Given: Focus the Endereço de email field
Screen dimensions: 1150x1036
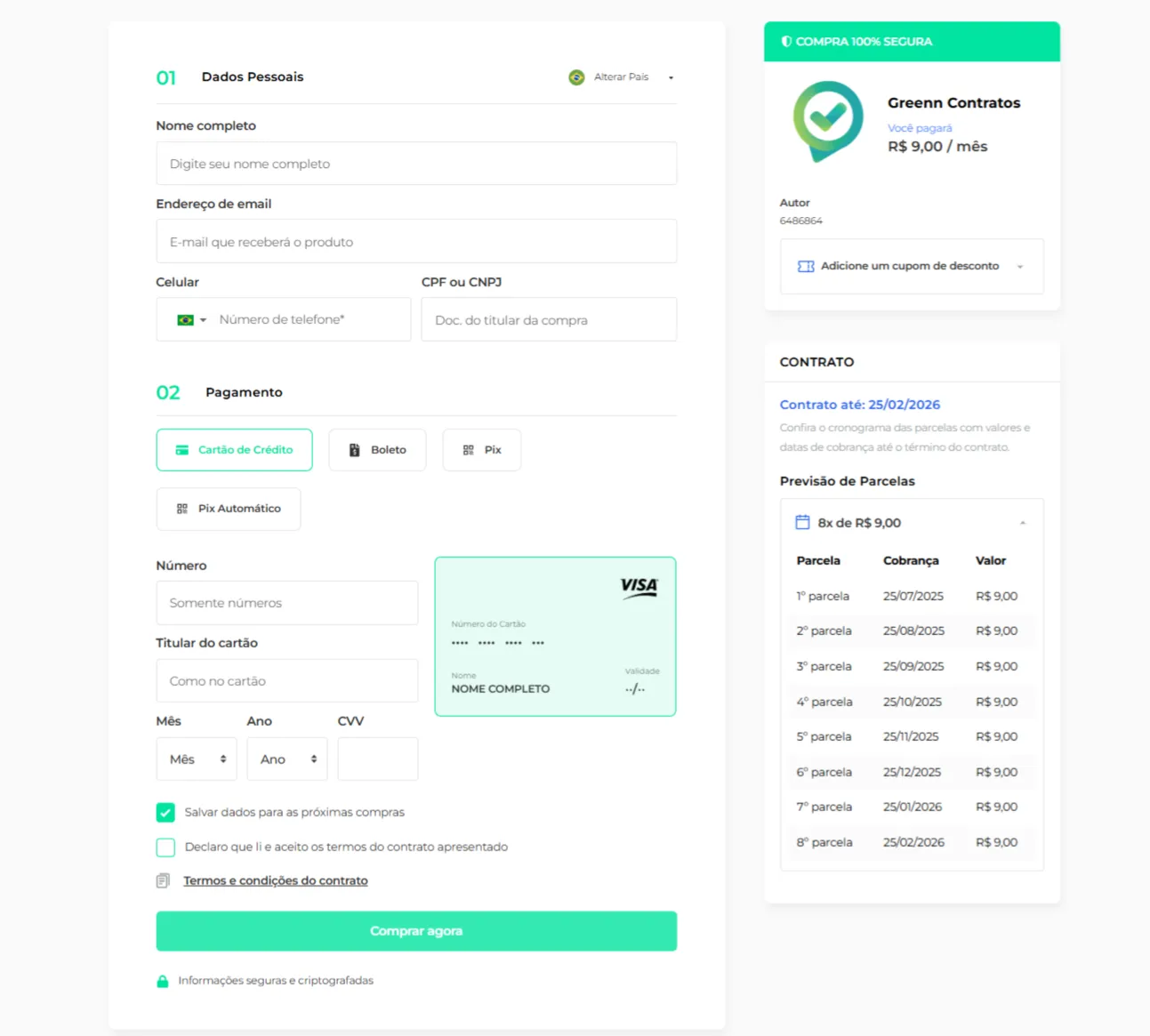Looking at the screenshot, I should point(416,242).
